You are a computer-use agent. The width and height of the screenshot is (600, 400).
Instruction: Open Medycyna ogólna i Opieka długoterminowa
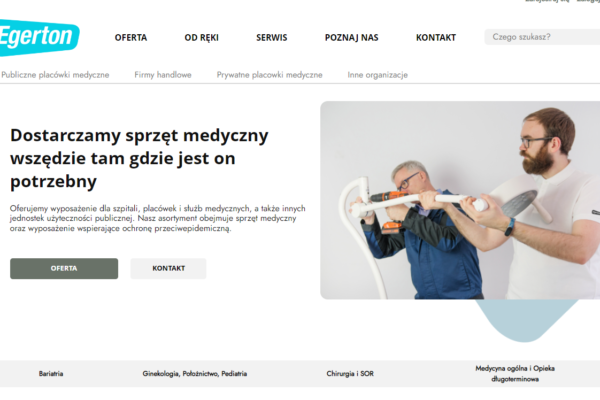click(x=515, y=374)
